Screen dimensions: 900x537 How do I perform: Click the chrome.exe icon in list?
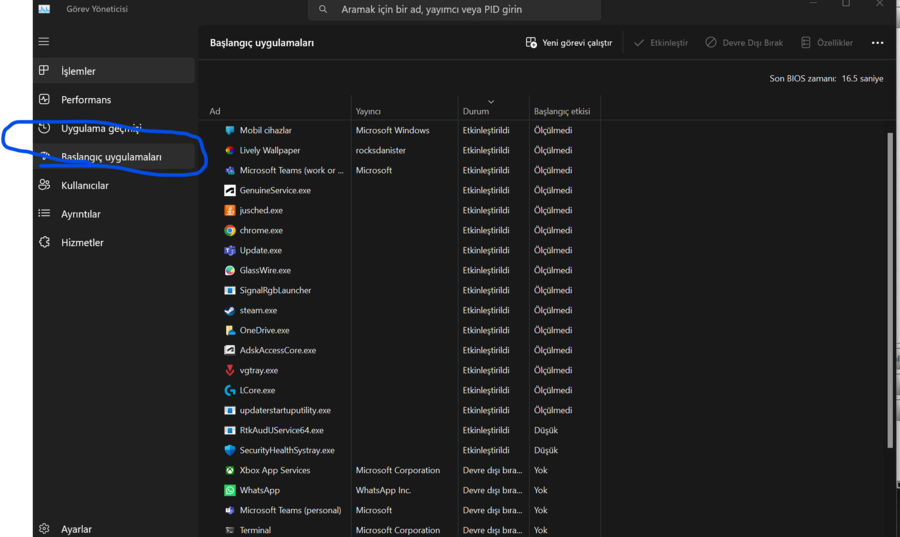[230, 230]
